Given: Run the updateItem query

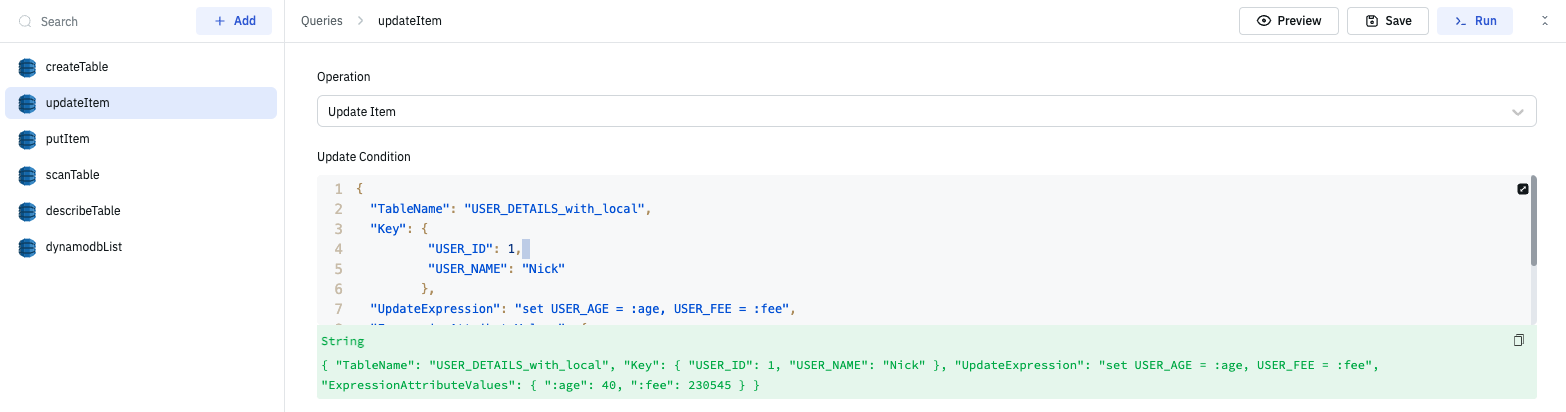Looking at the screenshot, I should point(1475,21).
